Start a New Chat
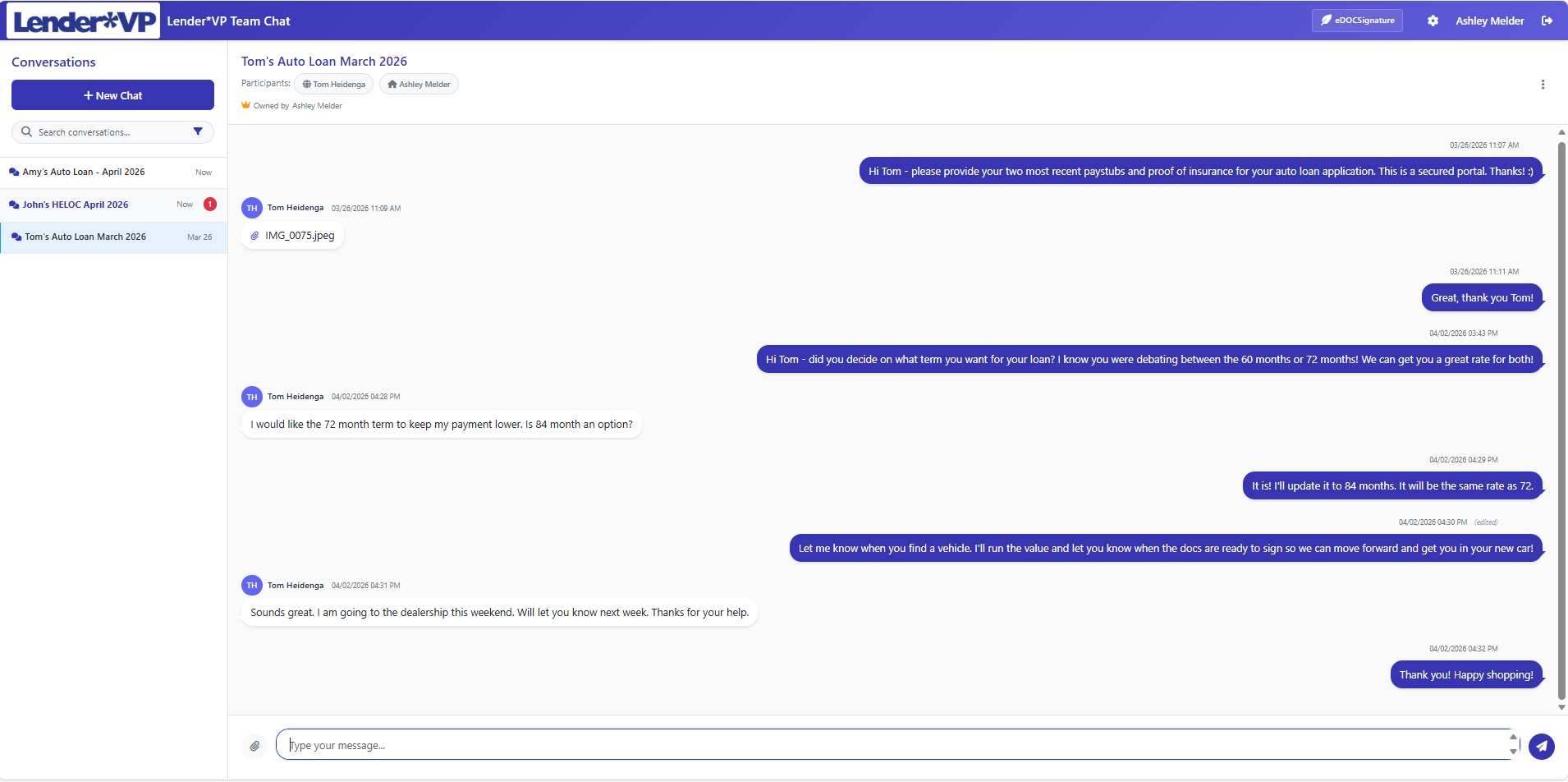Screen dimensions: 1568x782 point(112,95)
